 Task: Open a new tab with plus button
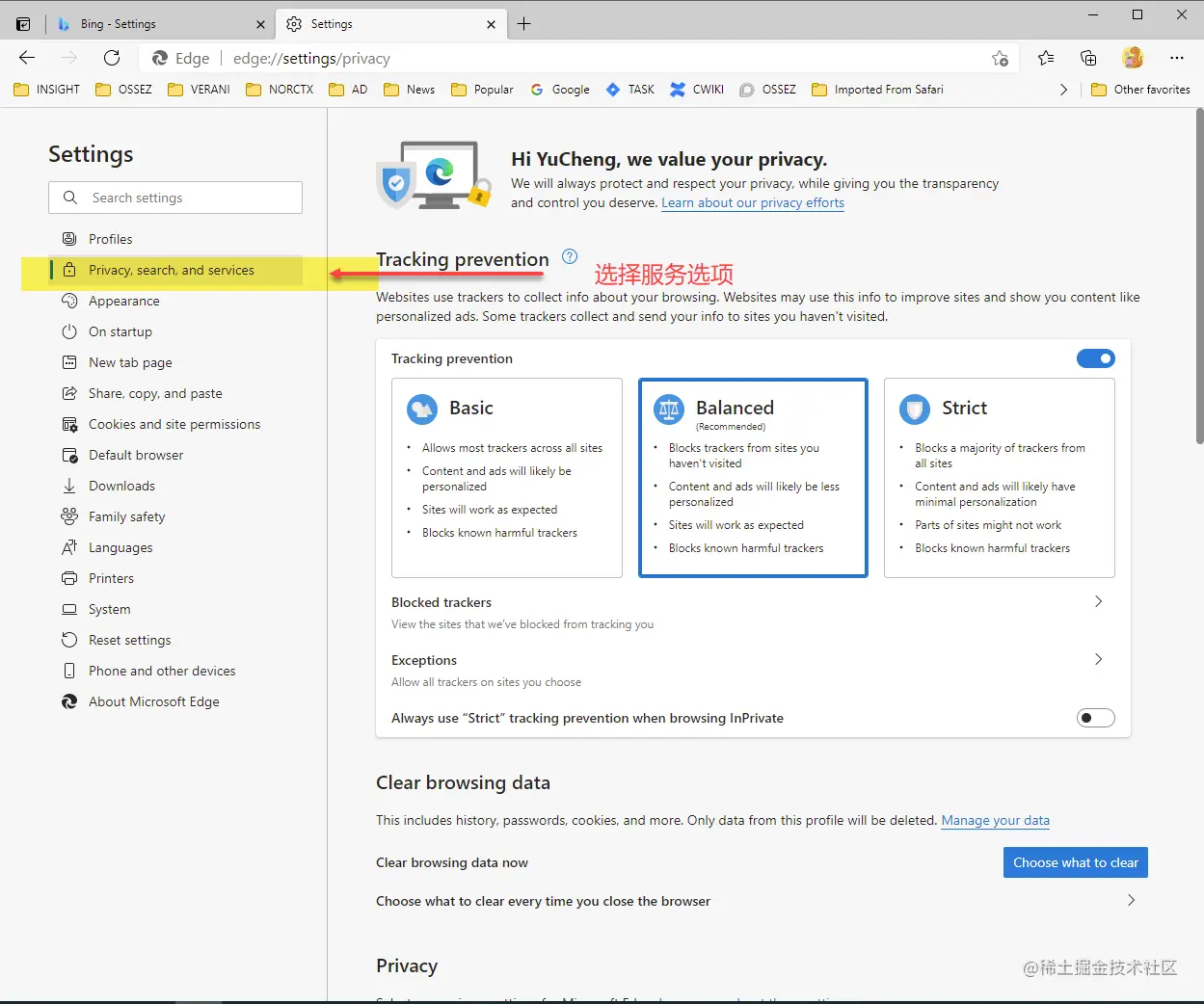click(523, 24)
